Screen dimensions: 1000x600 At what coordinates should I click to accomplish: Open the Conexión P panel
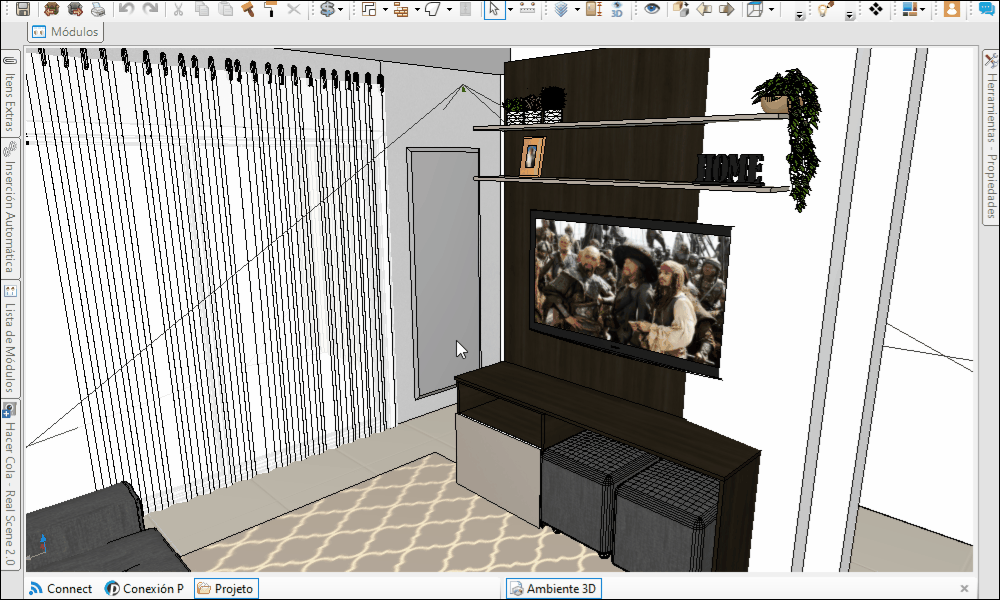[x=144, y=589]
